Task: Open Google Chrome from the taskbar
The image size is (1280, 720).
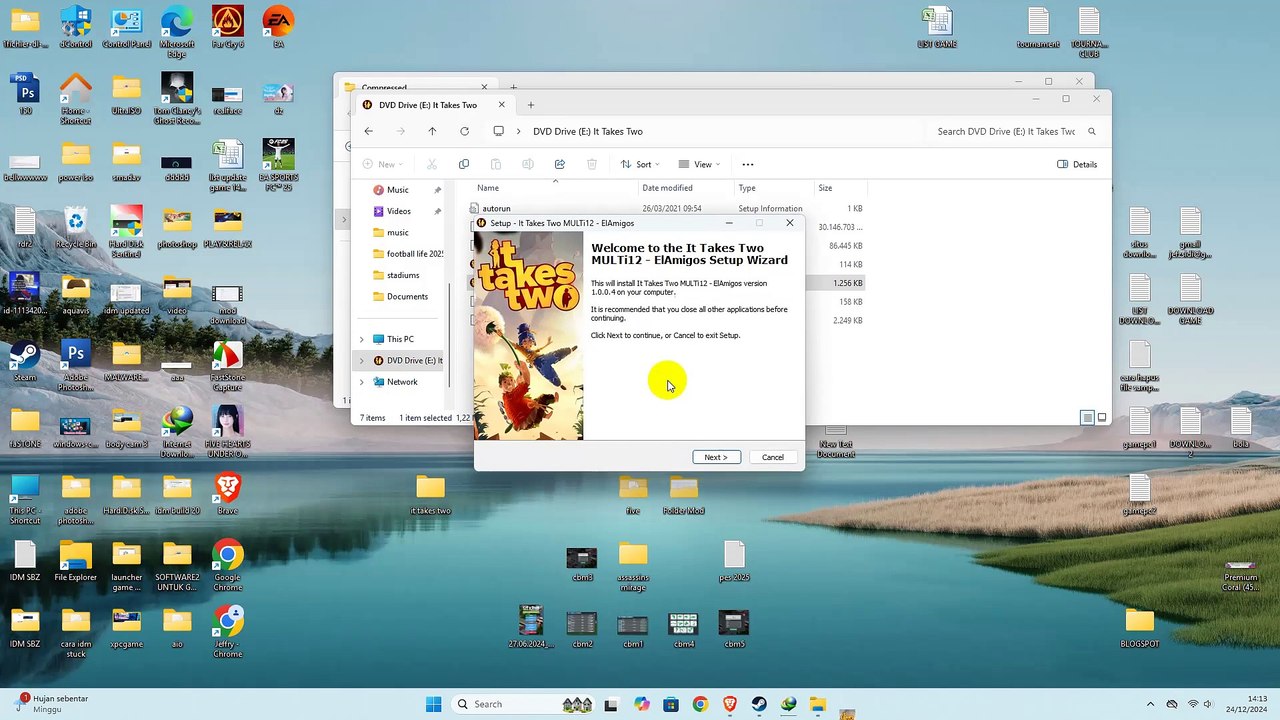Action: [x=700, y=704]
